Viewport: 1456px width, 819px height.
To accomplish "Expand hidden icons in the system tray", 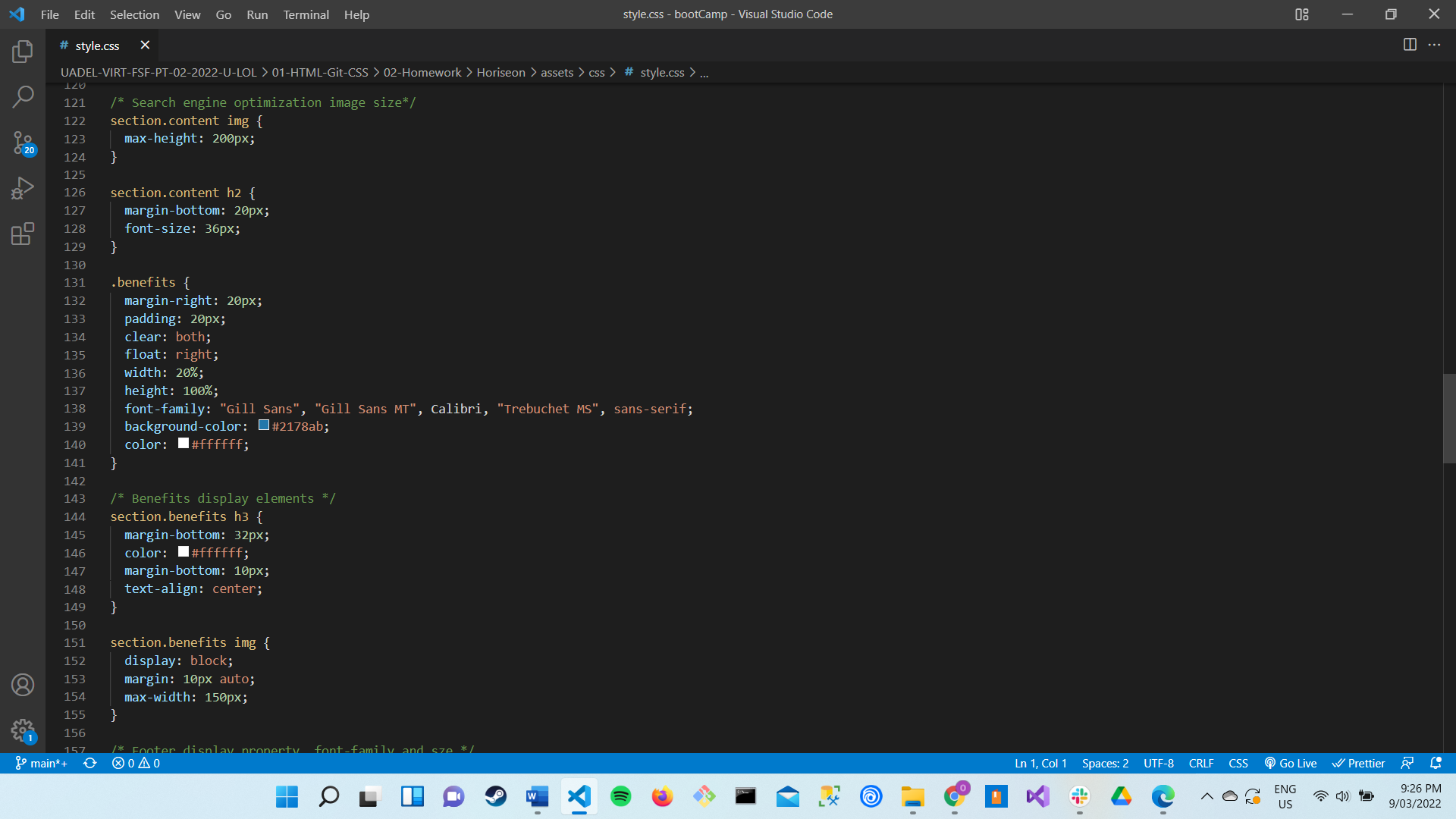I will pos(1207,797).
